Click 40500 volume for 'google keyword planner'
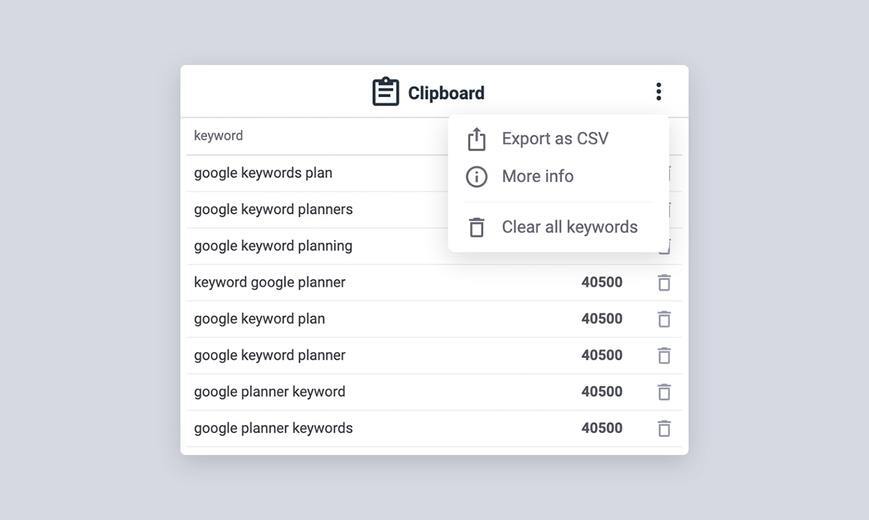The height and width of the screenshot is (520, 869). pos(602,355)
